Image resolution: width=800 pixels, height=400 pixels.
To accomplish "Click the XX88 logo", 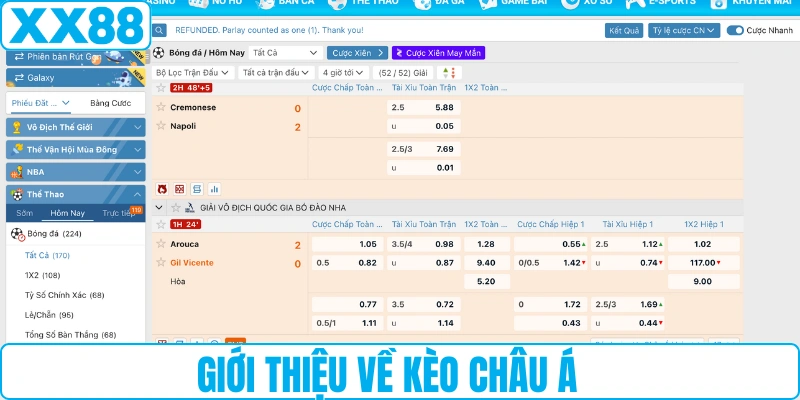I will (76, 25).
